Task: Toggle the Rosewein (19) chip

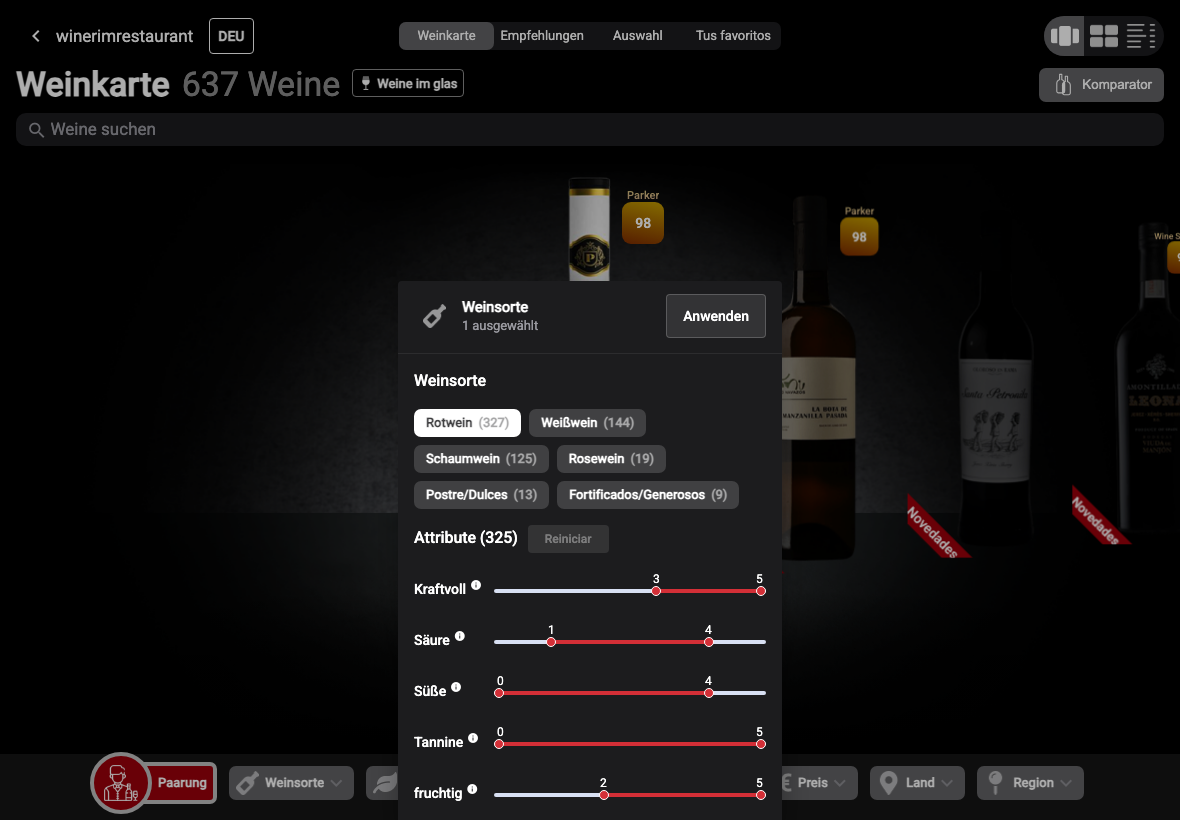Action: tap(611, 459)
